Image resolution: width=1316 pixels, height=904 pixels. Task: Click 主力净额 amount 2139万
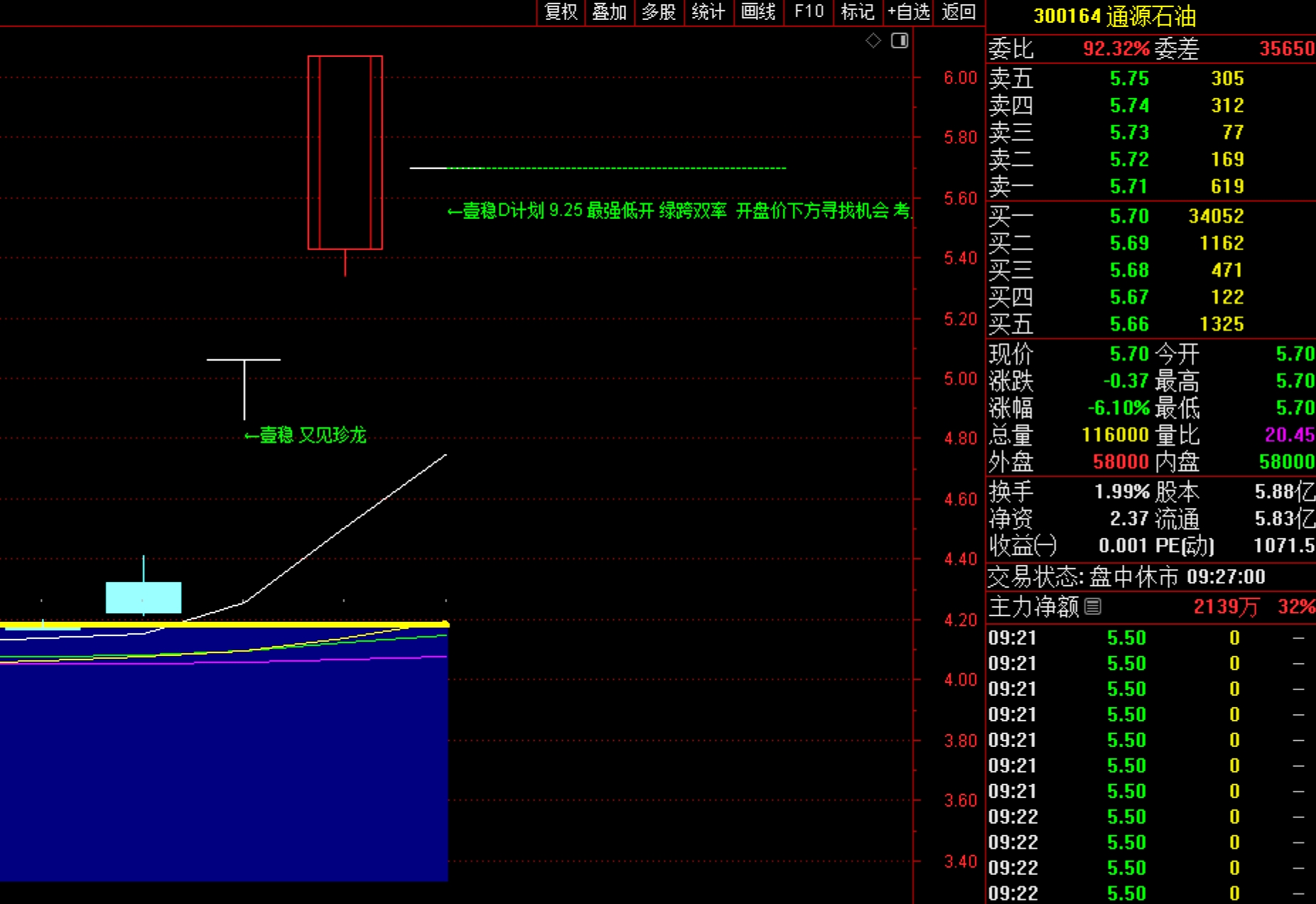pyautogui.click(x=1226, y=606)
